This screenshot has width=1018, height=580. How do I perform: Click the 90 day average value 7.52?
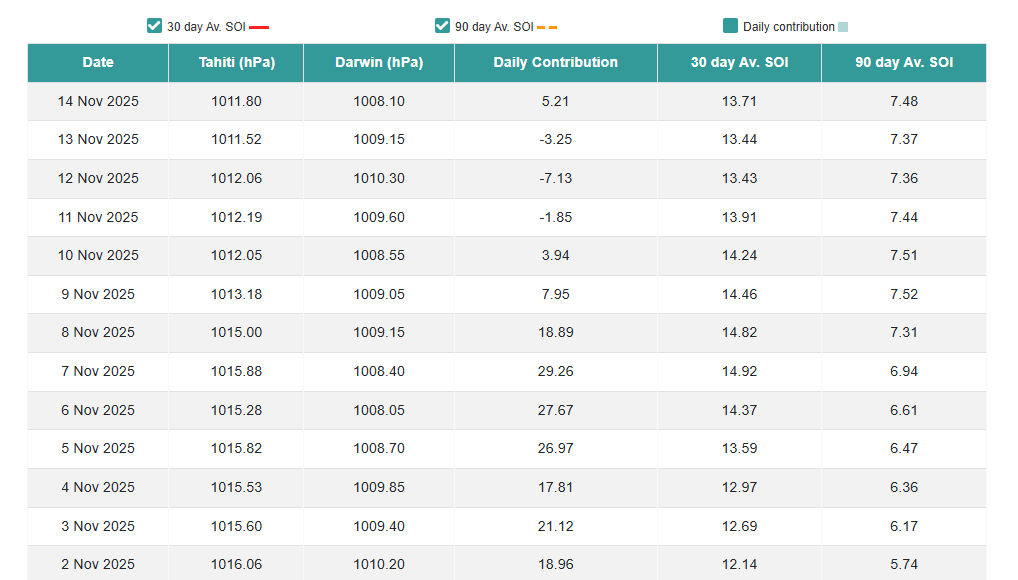[903, 294]
